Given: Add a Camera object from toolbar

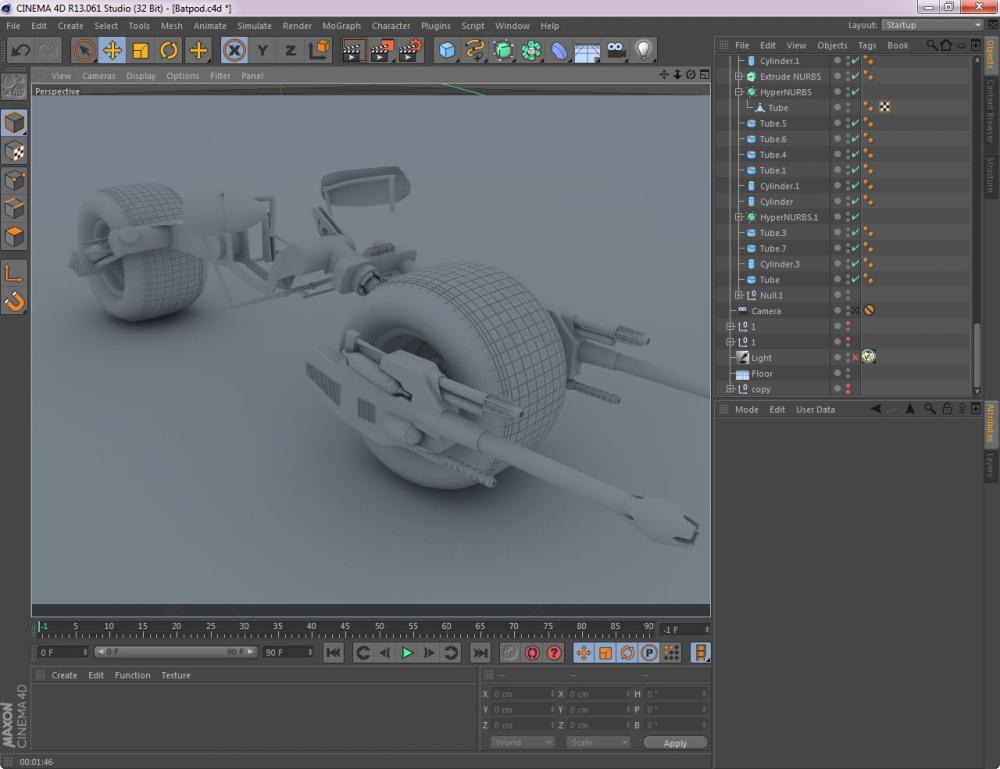Looking at the screenshot, I should (616, 50).
